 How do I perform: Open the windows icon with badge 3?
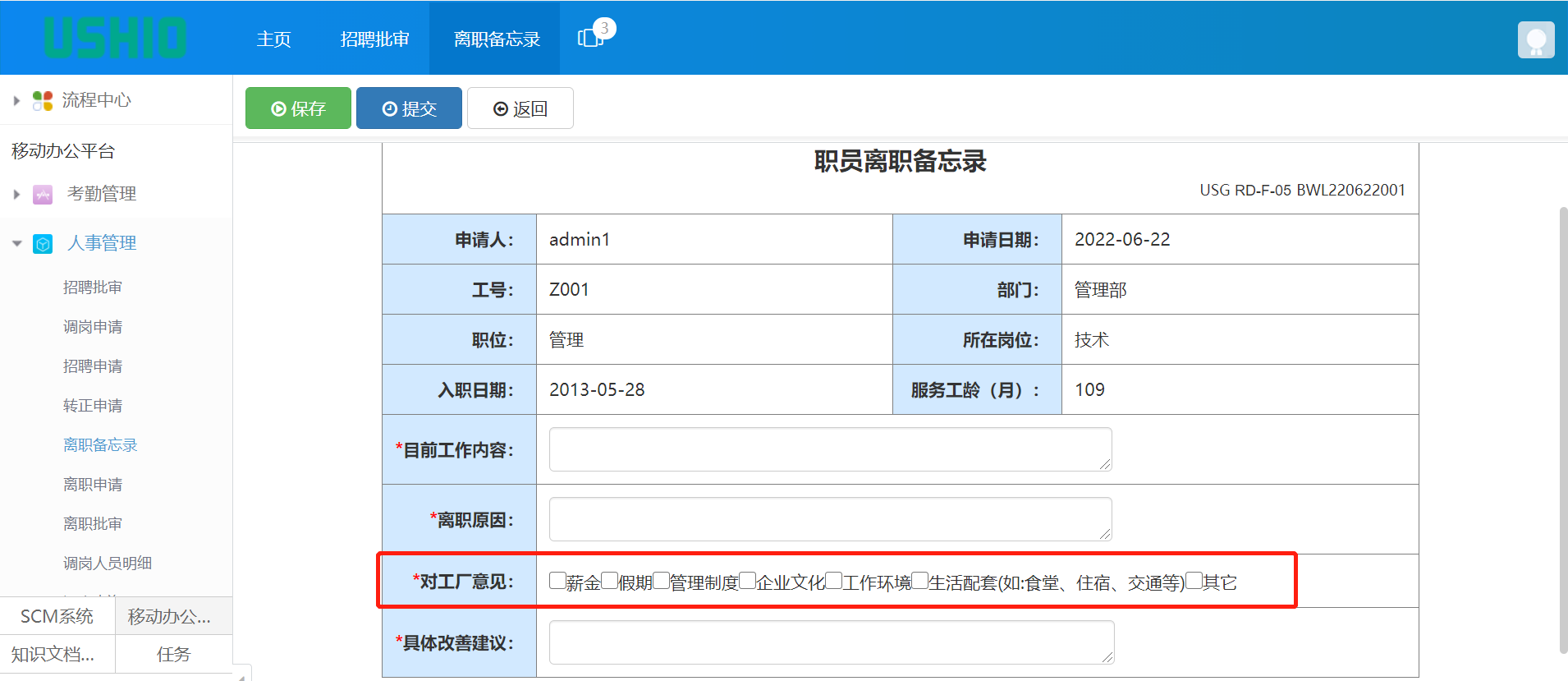tap(591, 38)
